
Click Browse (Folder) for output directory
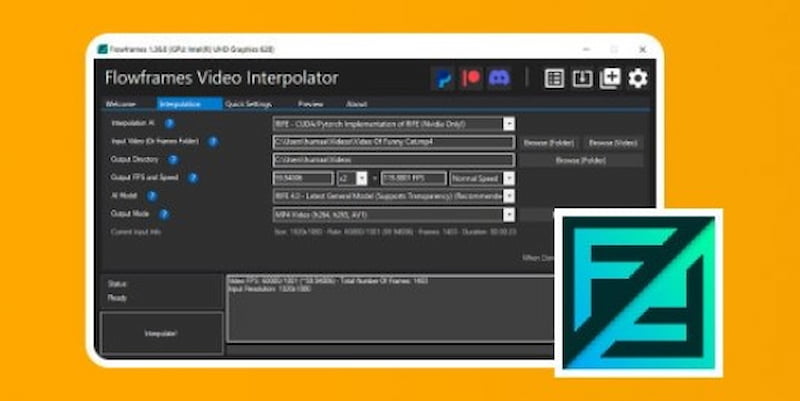(x=581, y=160)
